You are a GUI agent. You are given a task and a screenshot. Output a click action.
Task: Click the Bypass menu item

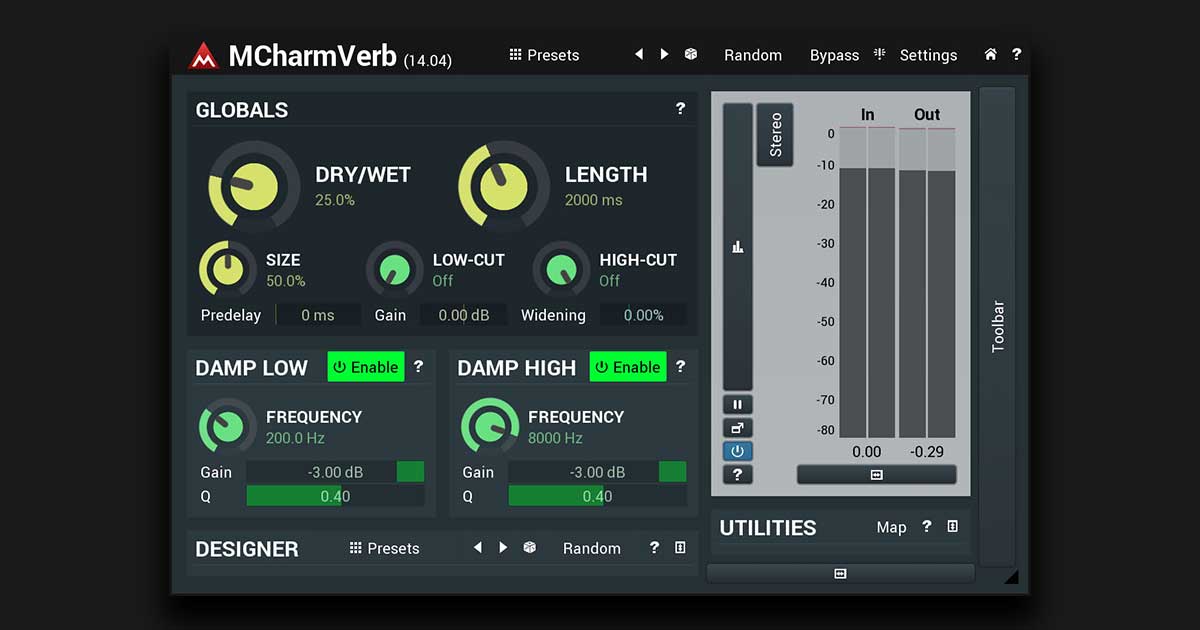coord(834,55)
